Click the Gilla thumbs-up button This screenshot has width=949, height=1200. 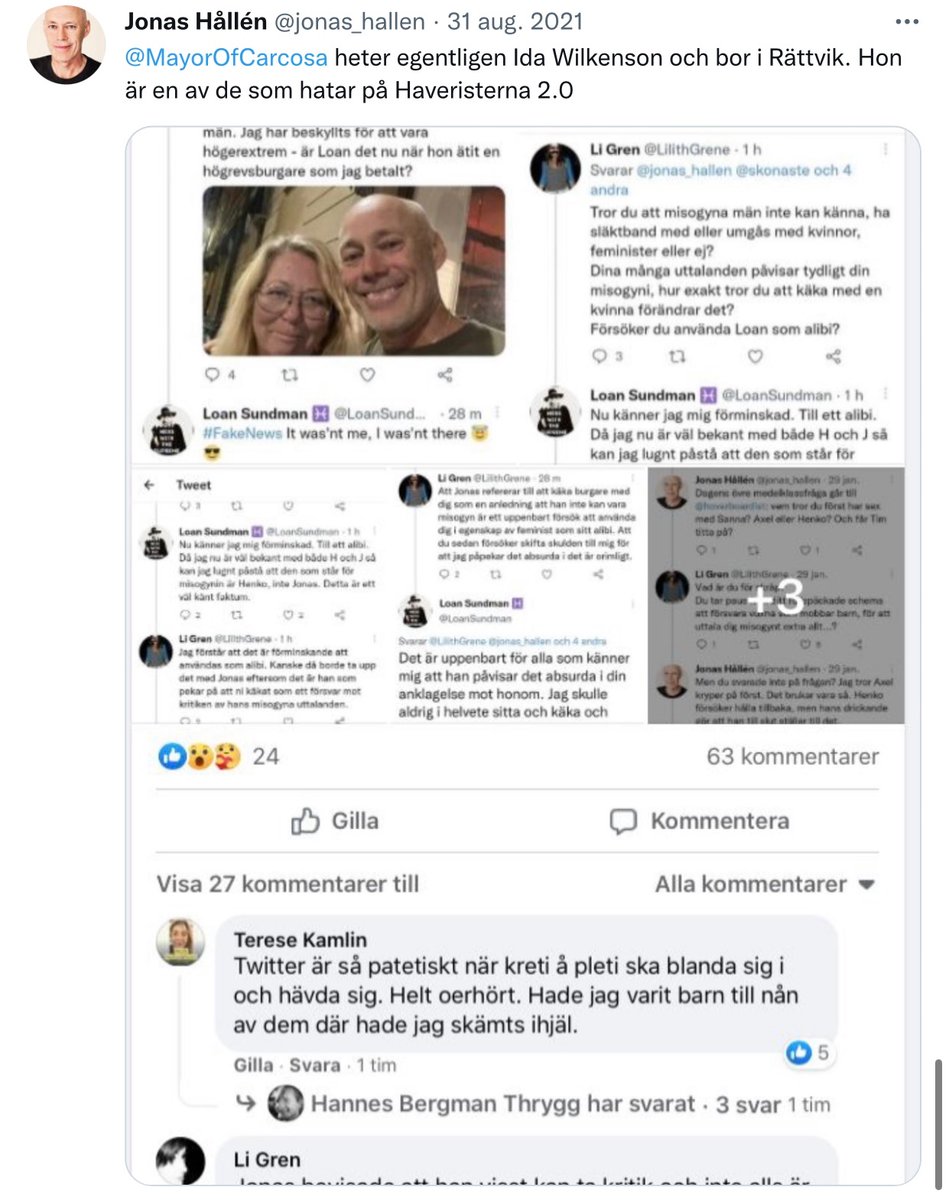(335, 821)
